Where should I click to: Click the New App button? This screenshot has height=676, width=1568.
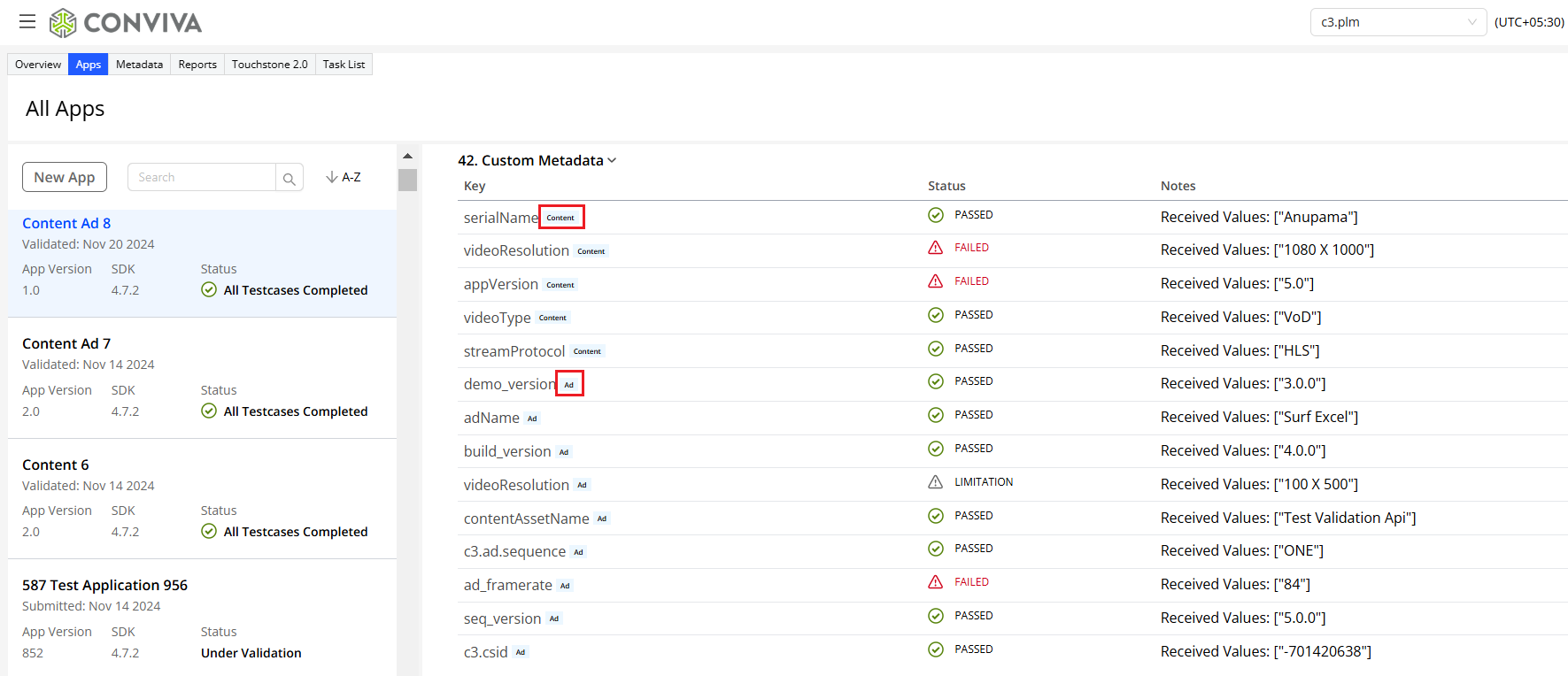[65, 177]
